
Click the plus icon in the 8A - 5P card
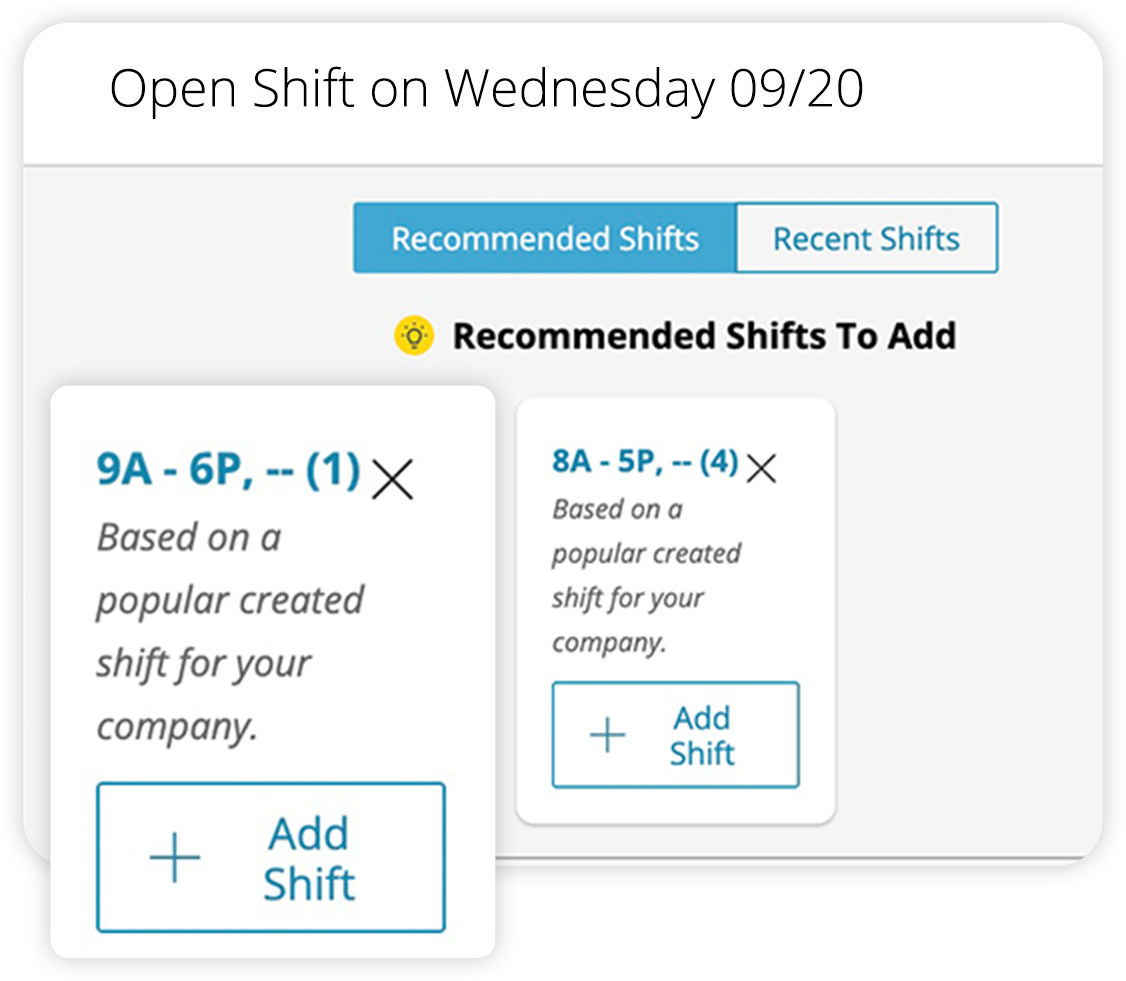[608, 735]
